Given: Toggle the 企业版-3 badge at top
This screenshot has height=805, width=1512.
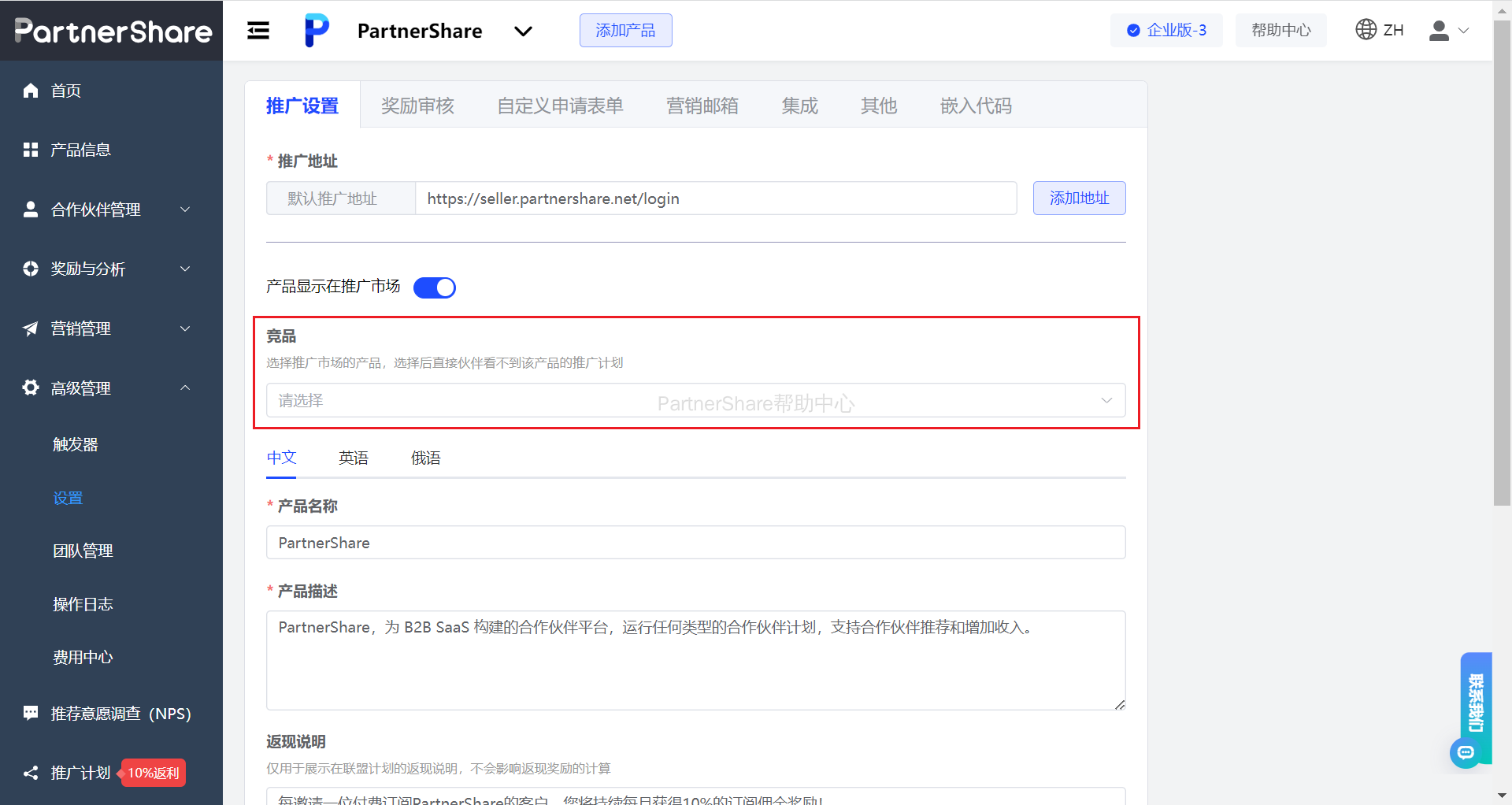Looking at the screenshot, I should 1166,29.
